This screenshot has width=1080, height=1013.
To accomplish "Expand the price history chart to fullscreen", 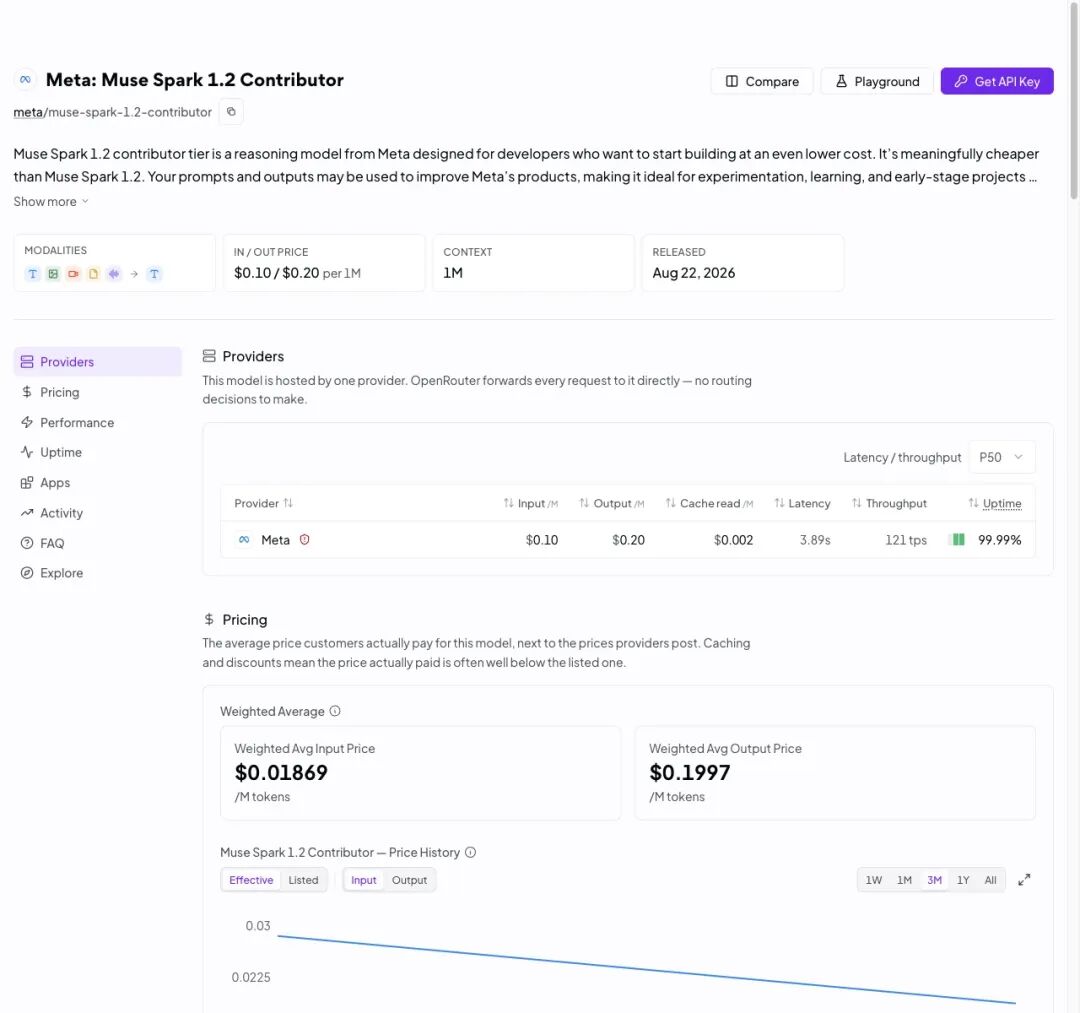I will (1024, 880).
